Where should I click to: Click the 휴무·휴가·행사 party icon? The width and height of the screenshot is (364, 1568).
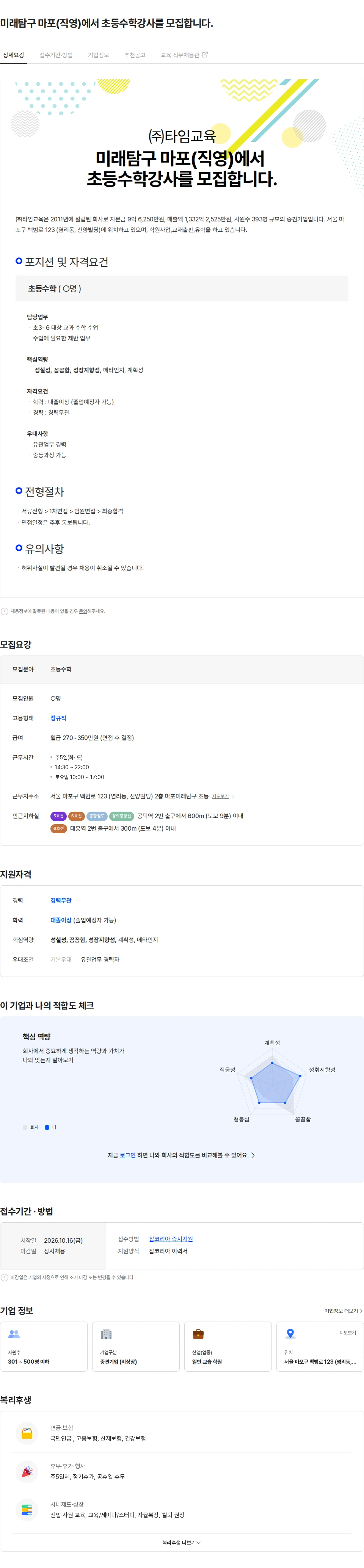point(27,1471)
